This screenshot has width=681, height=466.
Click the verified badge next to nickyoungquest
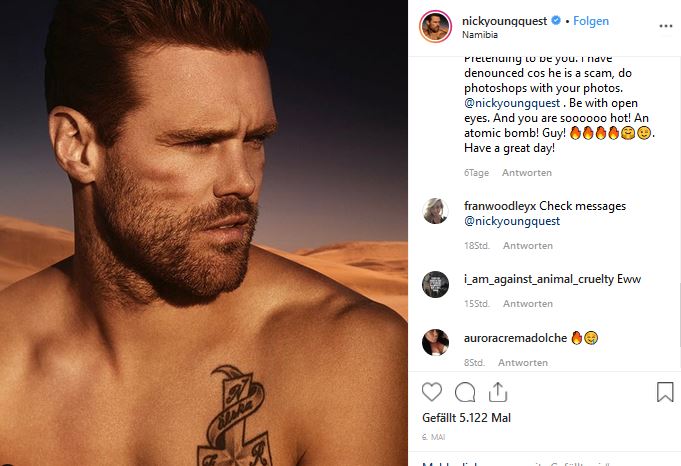(556, 21)
